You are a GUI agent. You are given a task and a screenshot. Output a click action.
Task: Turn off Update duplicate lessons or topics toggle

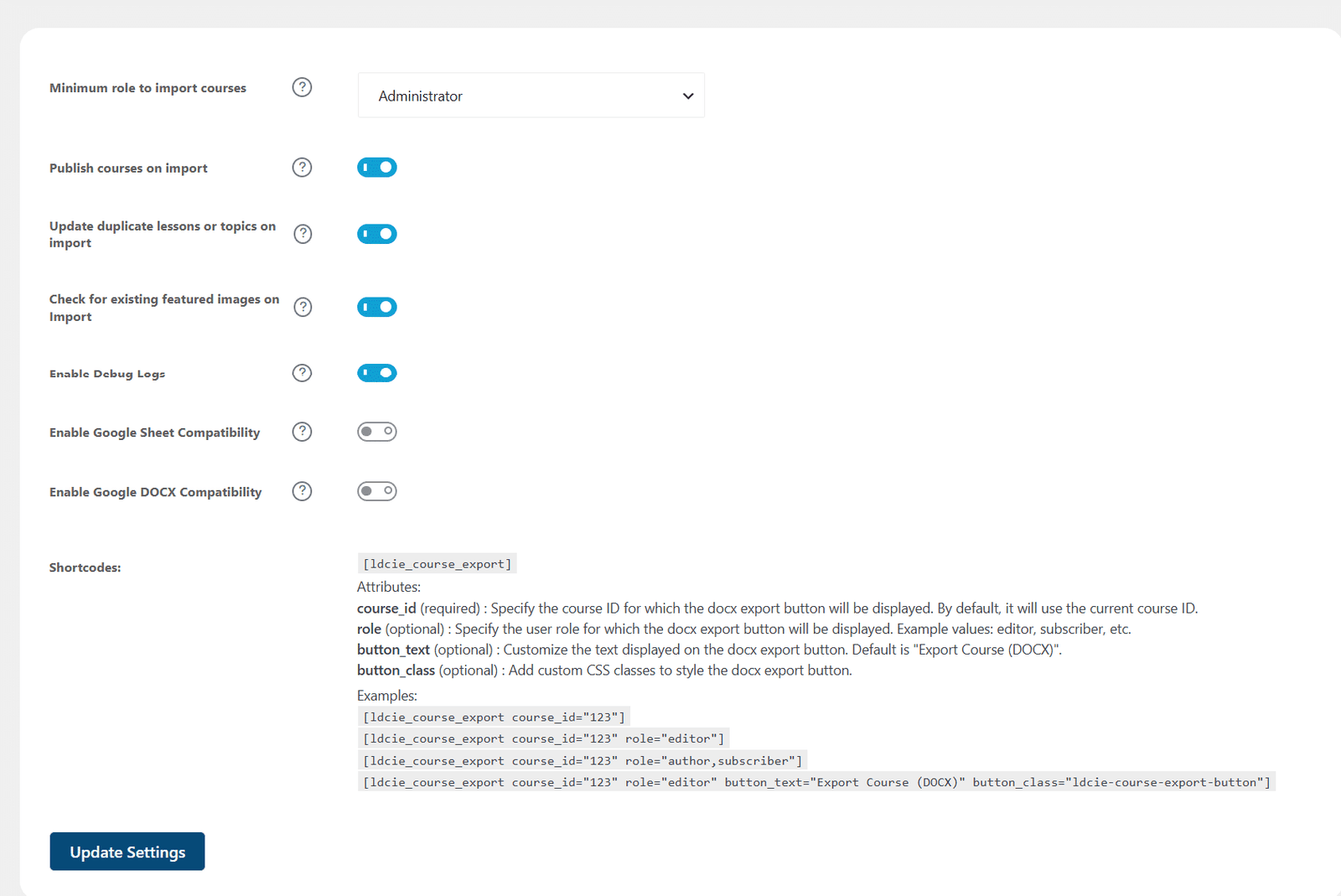point(377,234)
